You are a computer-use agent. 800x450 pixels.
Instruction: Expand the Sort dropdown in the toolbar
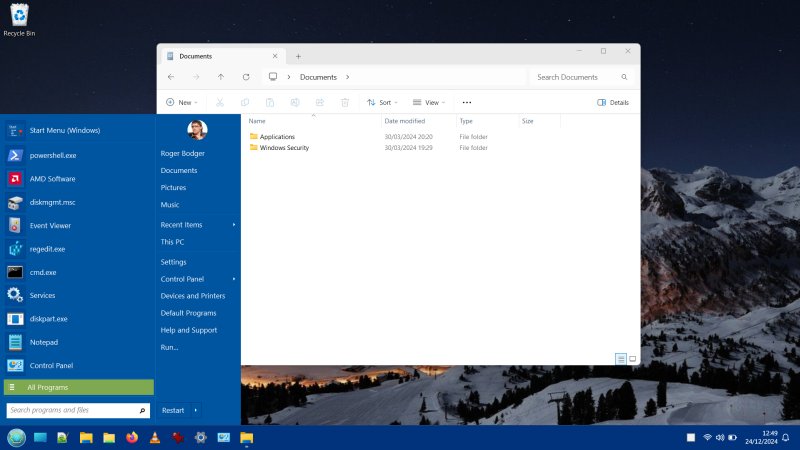[x=382, y=102]
